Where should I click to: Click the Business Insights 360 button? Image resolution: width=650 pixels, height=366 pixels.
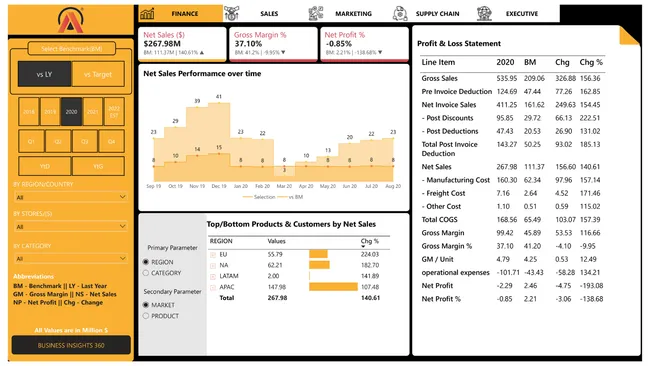click(x=71, y=345)
